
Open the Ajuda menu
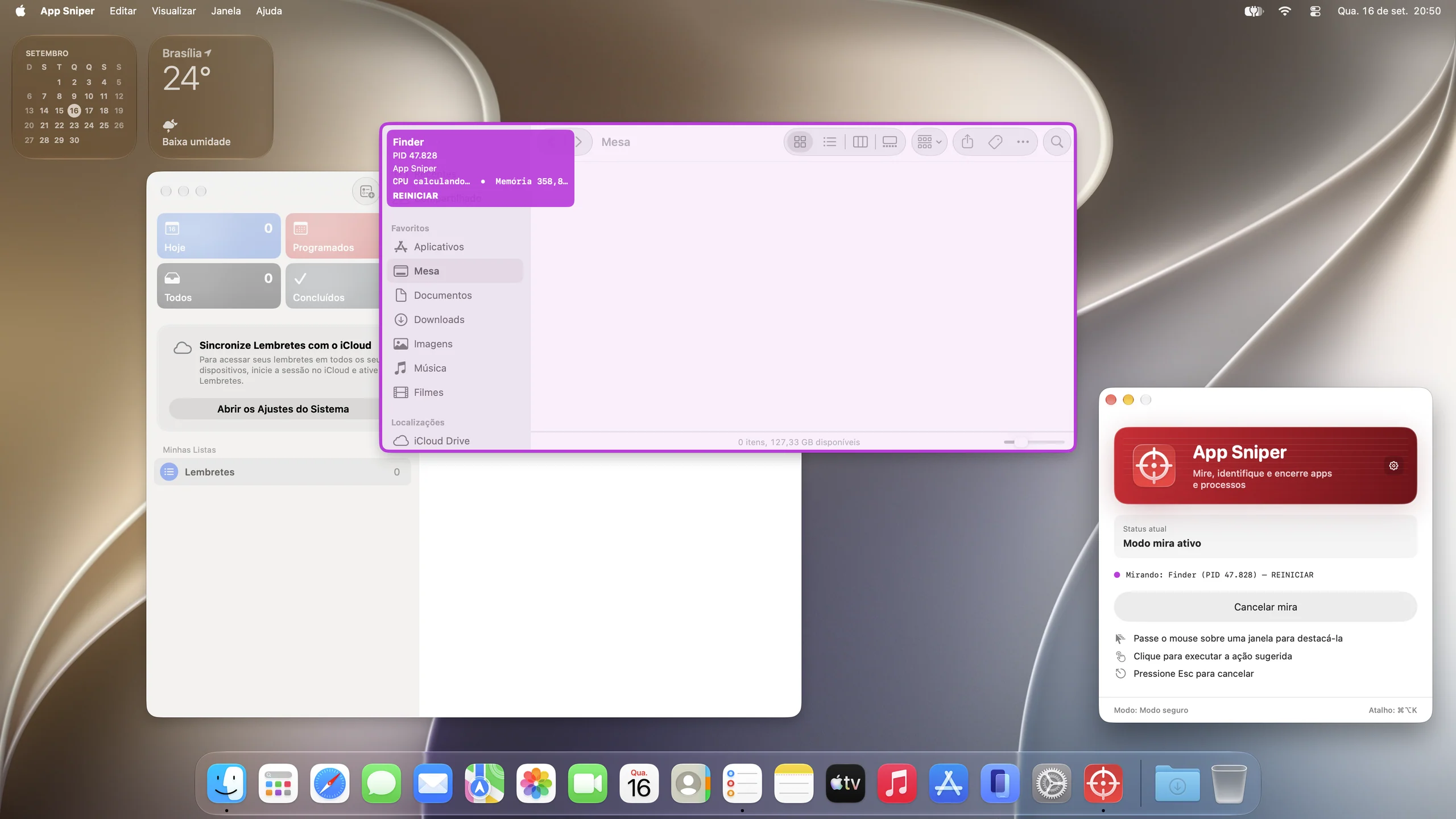pos(268,11)
